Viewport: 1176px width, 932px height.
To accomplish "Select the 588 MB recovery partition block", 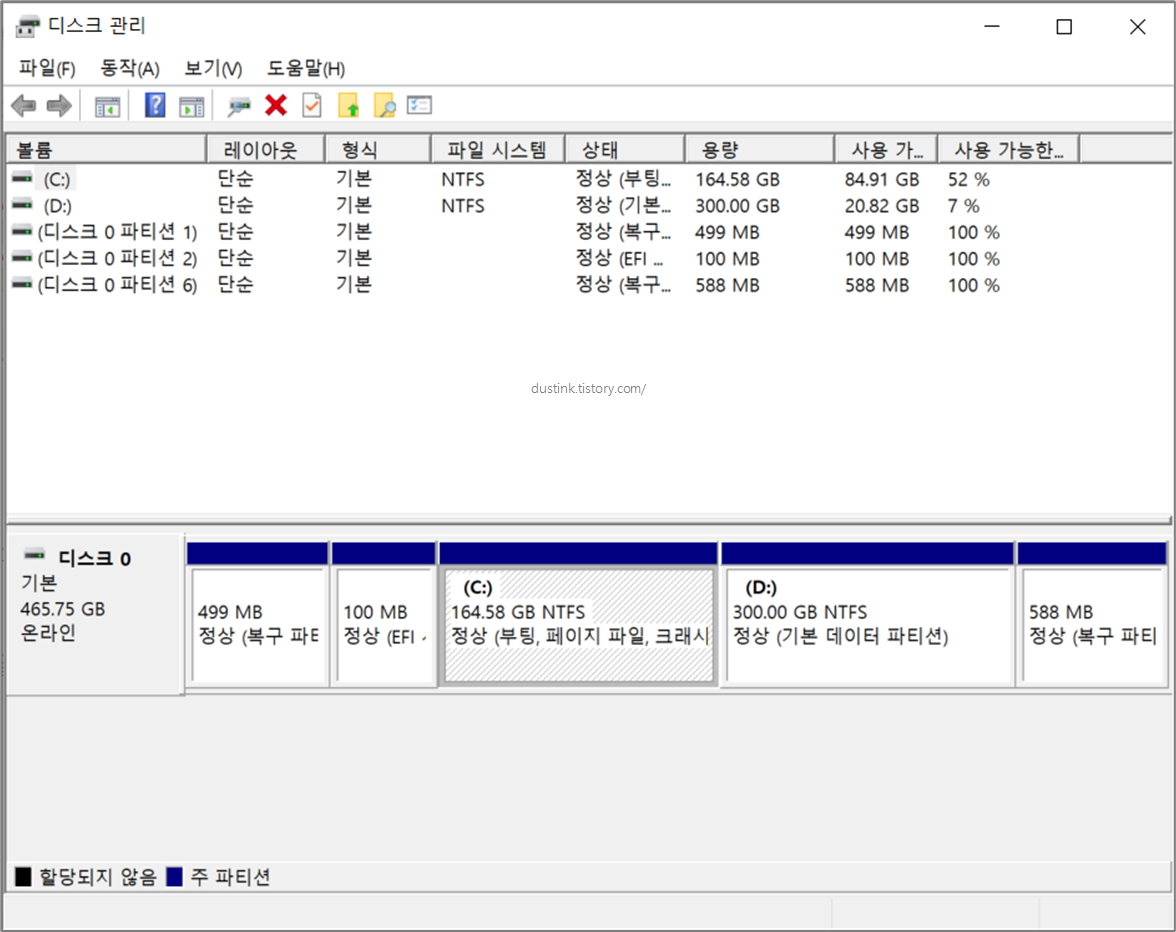I will 1092,615.
